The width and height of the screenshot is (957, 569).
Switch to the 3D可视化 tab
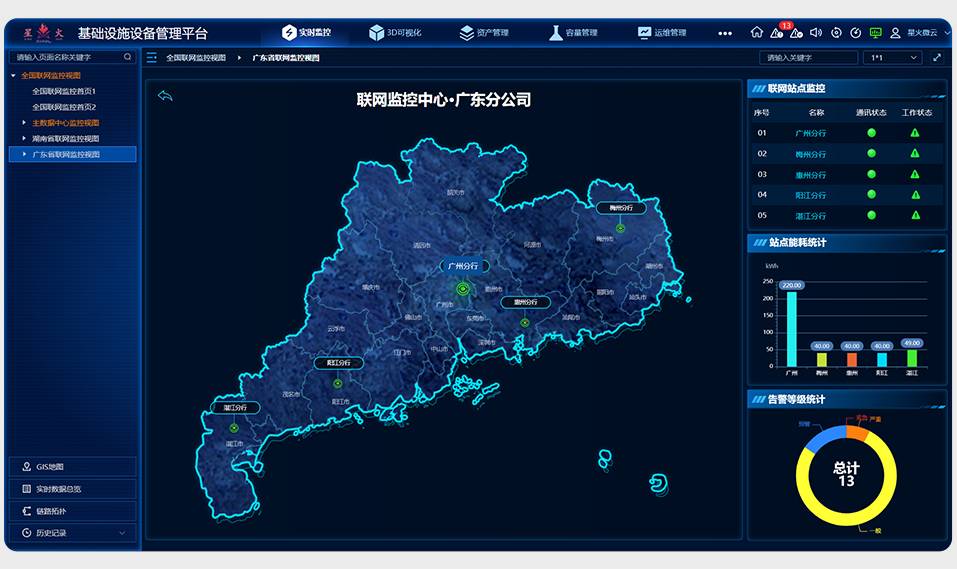pyautogui.click(x=395, y=33)
